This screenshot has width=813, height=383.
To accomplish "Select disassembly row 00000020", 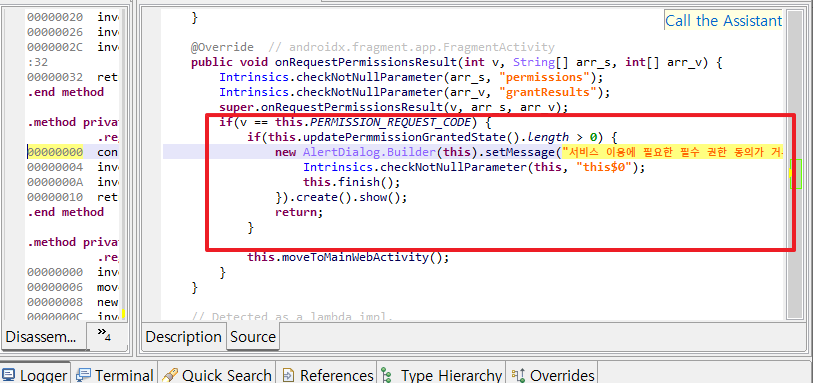I will pyautogui.click(x=73, y=17).
